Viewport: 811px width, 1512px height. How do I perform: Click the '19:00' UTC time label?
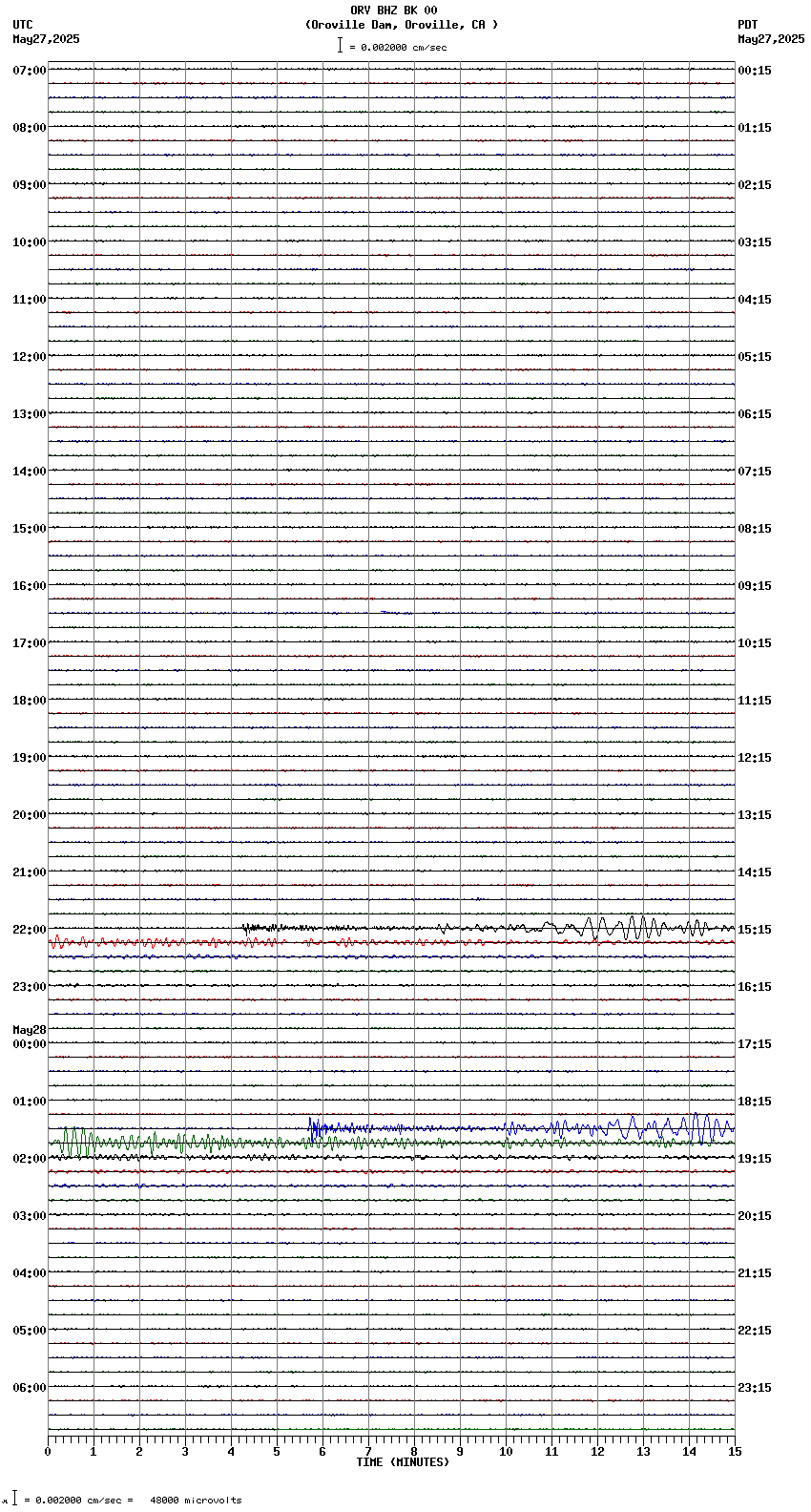click(x=30, y=758)
